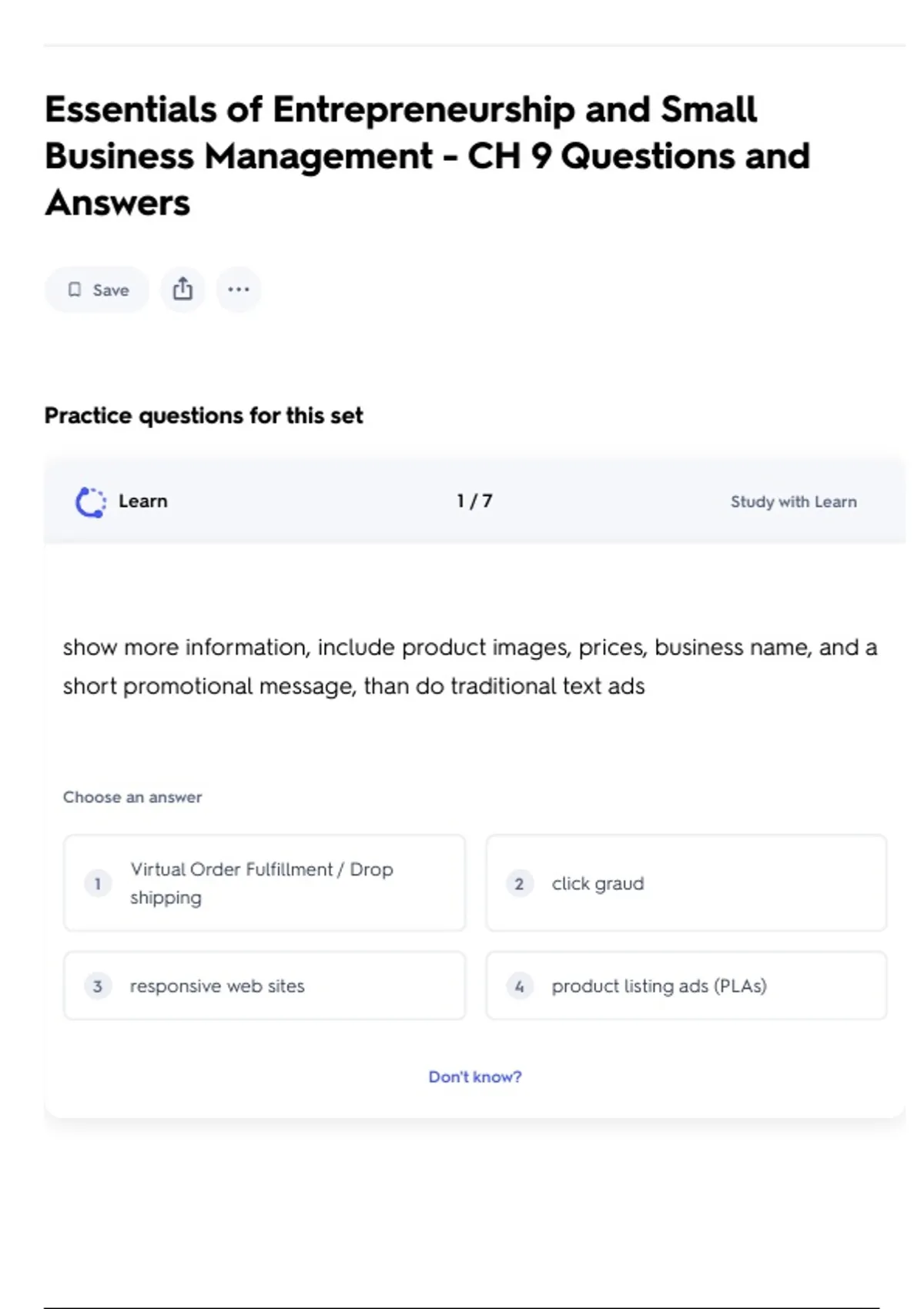Screen dimensions: 924x1309
Task: Click the Learn tab label
Action: (142, 501)
